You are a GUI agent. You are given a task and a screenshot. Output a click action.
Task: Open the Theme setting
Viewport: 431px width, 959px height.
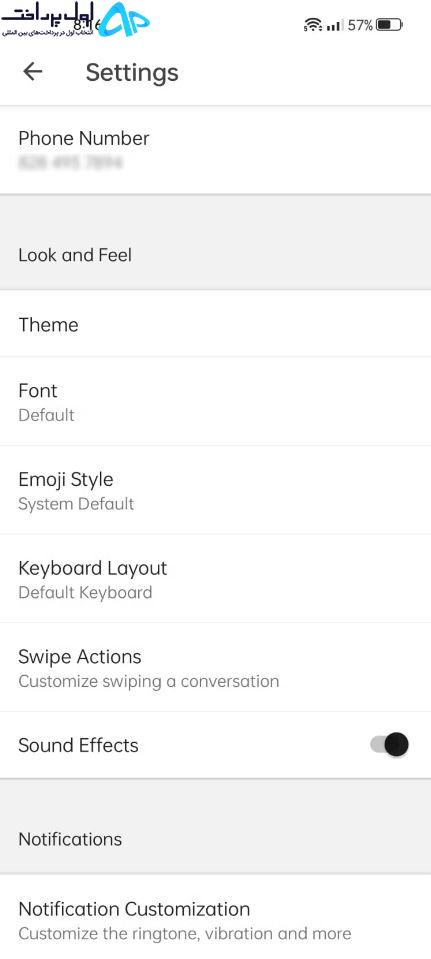coord(215,324)
